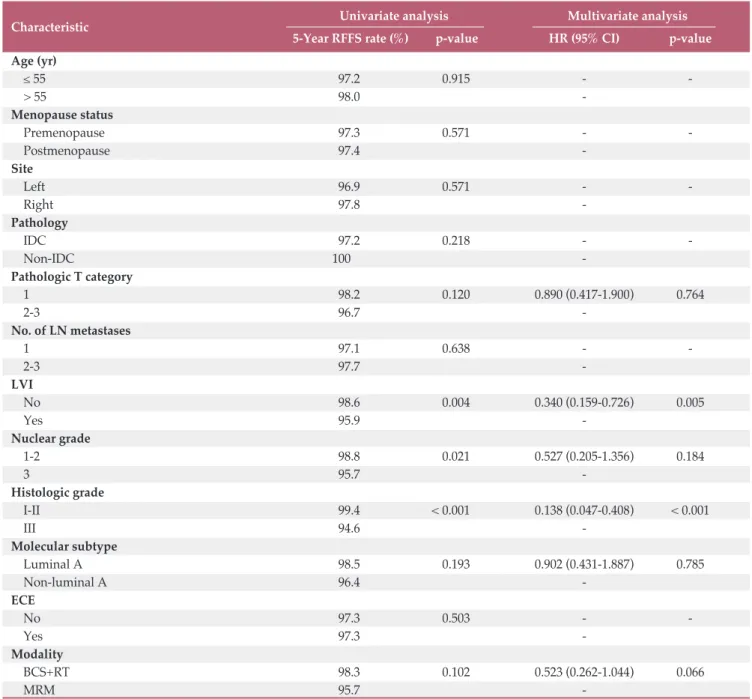Select the 0.503 p-value cell
This screenshot has width=752, height=699.
coord(456,618)
